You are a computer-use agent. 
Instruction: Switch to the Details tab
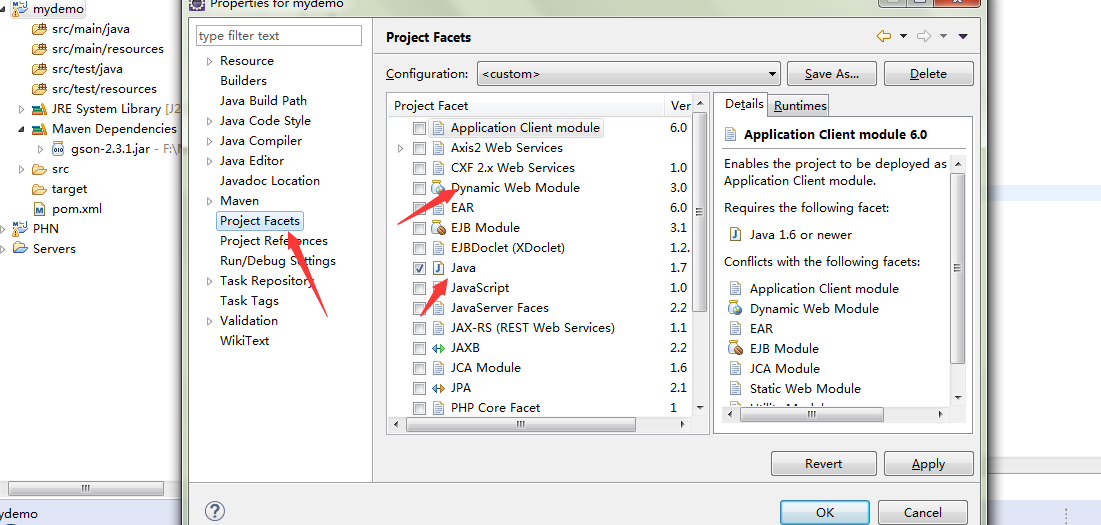click(x=744, y=104)
